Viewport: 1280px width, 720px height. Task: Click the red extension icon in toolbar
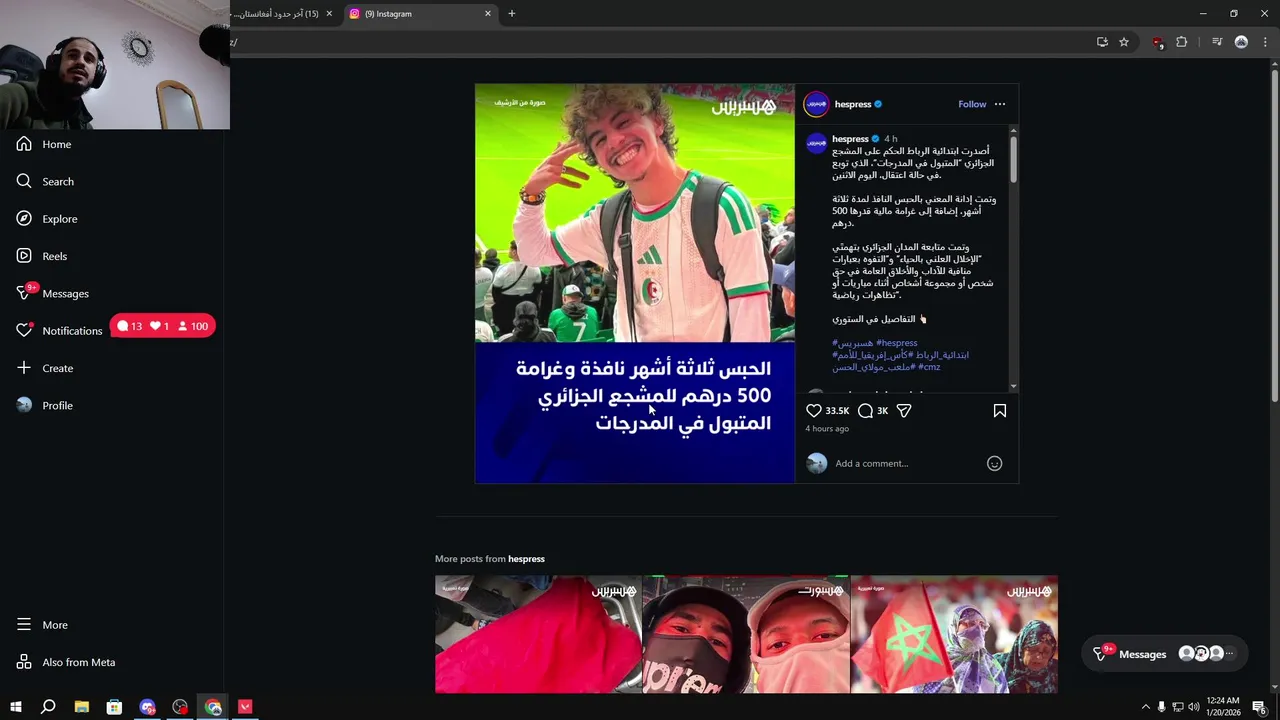click(1157, 42)
